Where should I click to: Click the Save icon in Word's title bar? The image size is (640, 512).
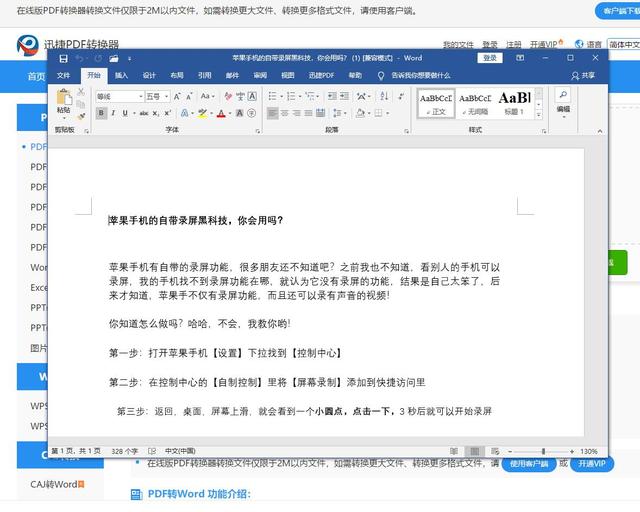coord(63,59)
